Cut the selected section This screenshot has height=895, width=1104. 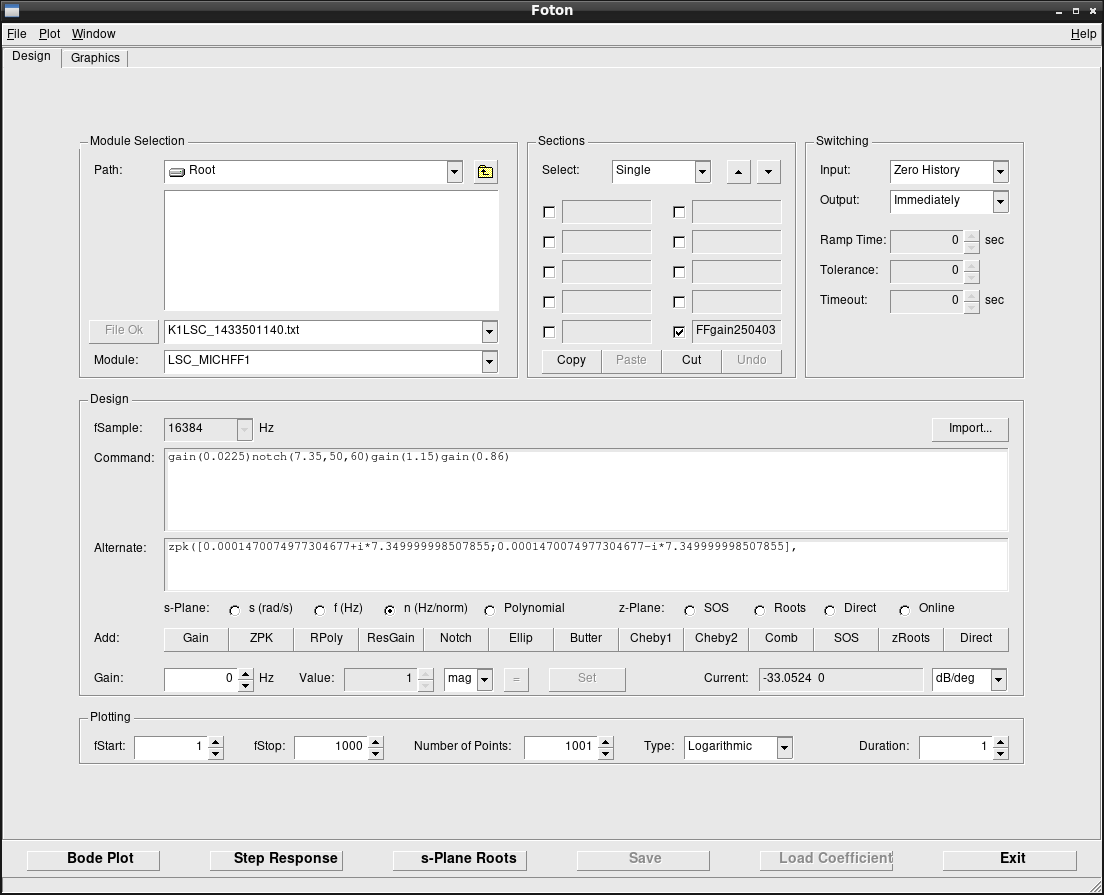[691, 361]
